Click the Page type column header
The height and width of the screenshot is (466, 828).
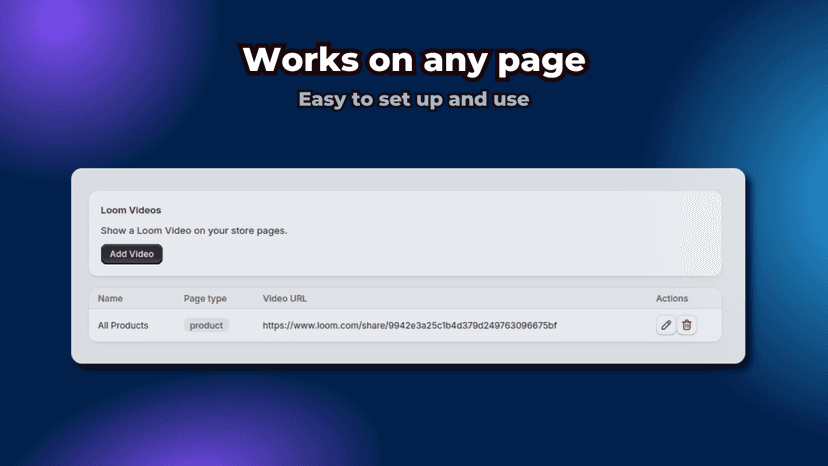[205, 299]
